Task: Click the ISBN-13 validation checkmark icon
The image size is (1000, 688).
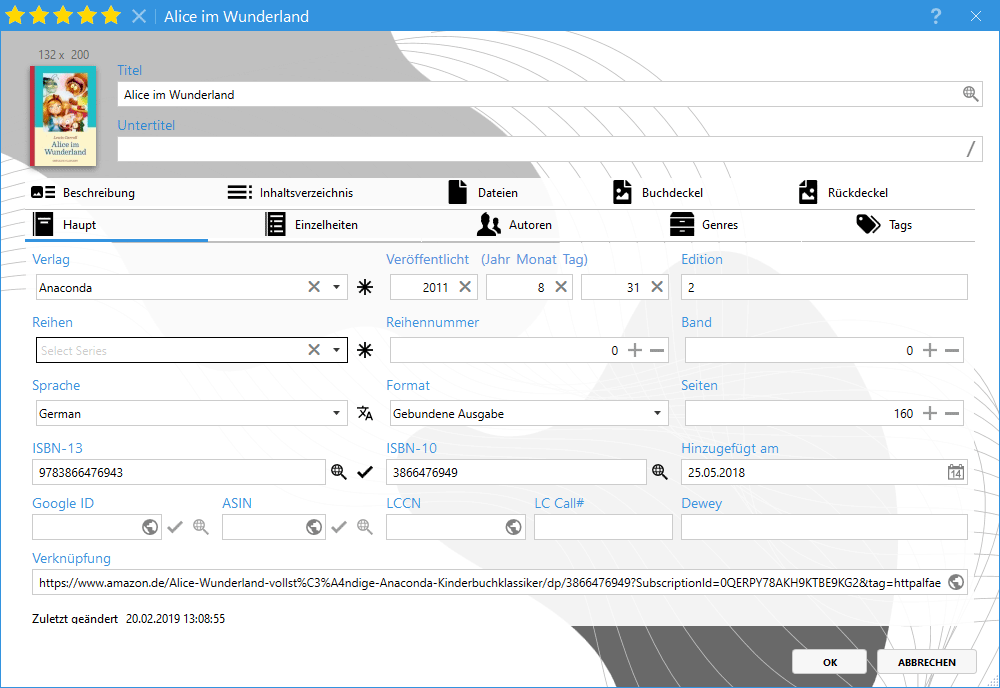Action: pyautogui.click(x=365, y=472)
